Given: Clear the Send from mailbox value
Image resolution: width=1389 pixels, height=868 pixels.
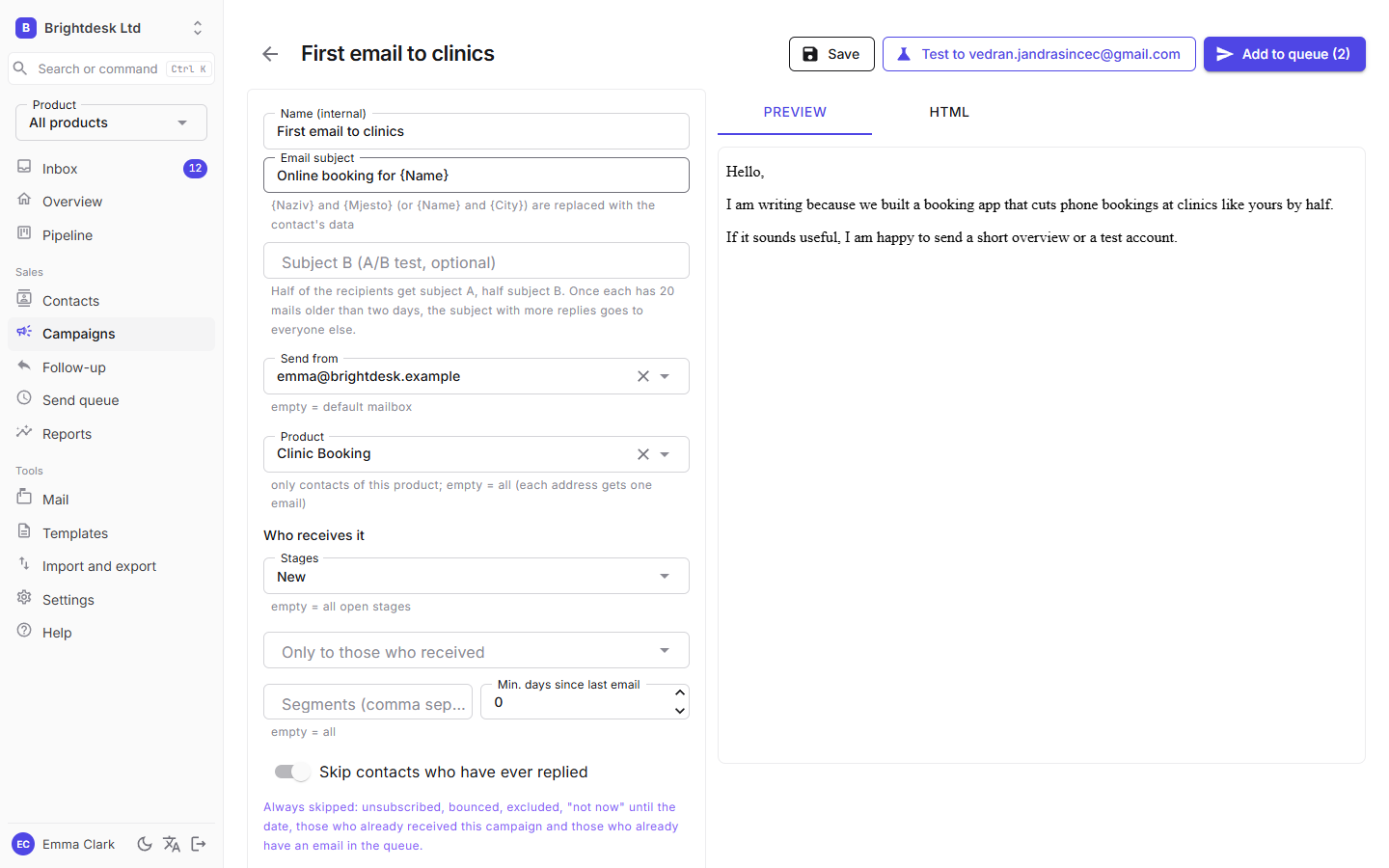Looking at the screenshot, I should pos(643,376).
